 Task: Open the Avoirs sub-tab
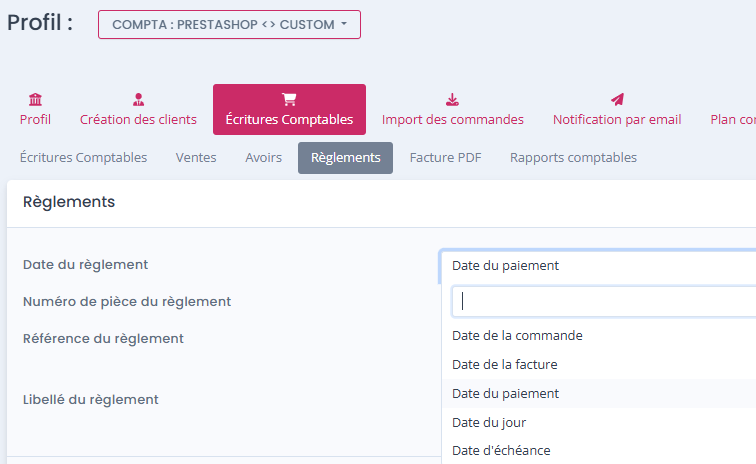[x=263, y=158]
